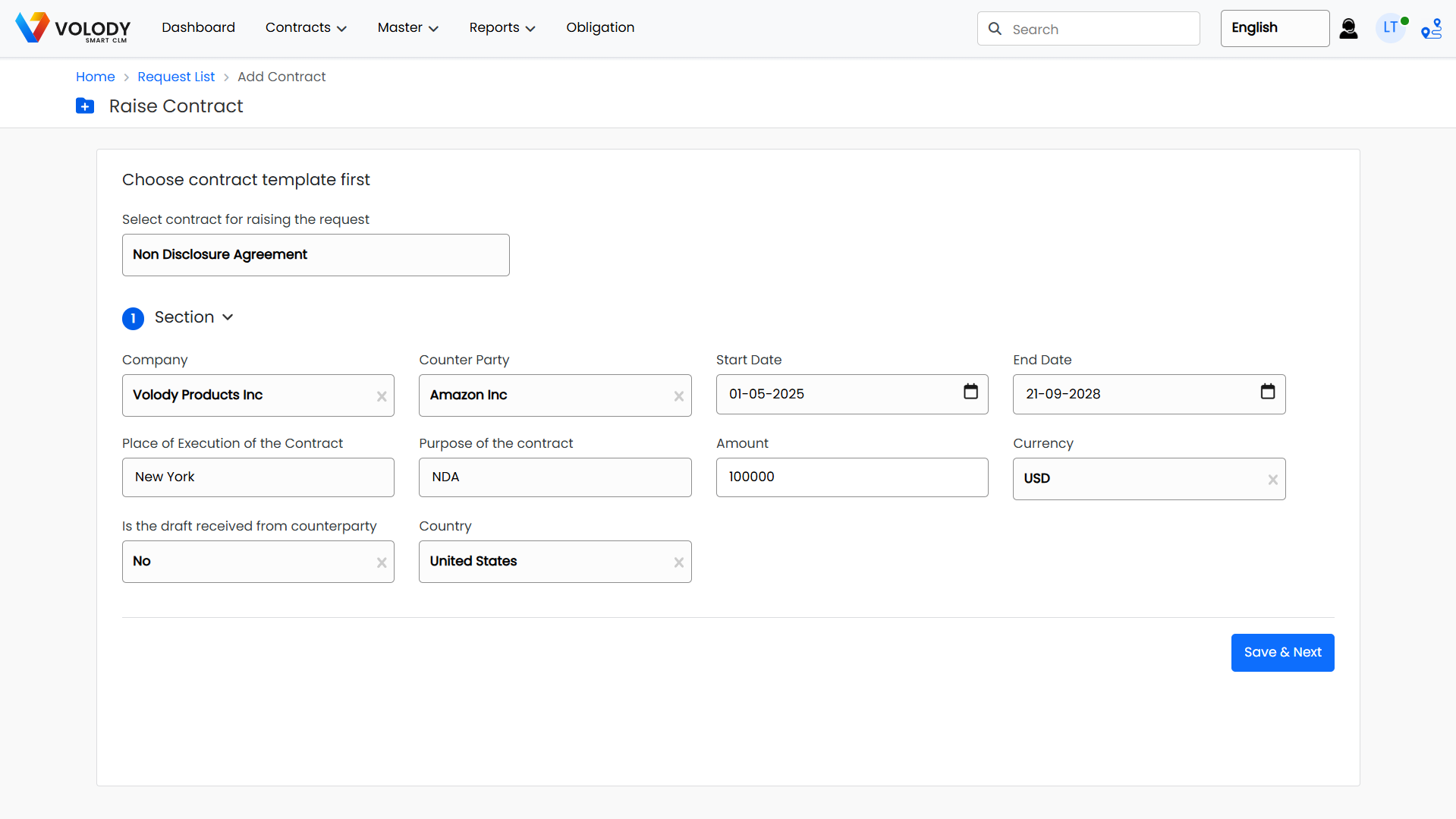Screen dimensions: 1456x819
Task: Click the 'Section' heading text
Action: click(x=184, y=317)
